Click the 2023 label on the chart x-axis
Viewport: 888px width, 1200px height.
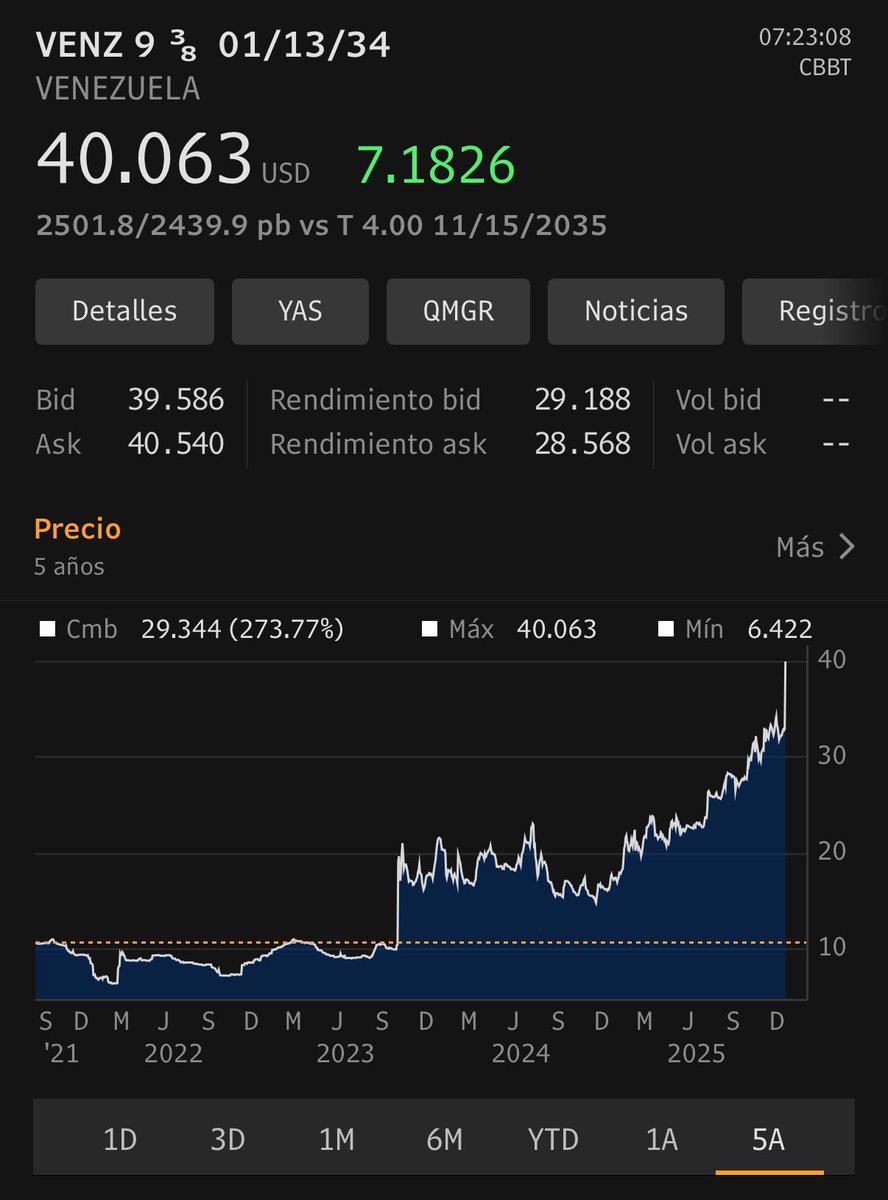[x=345, y=1053]
